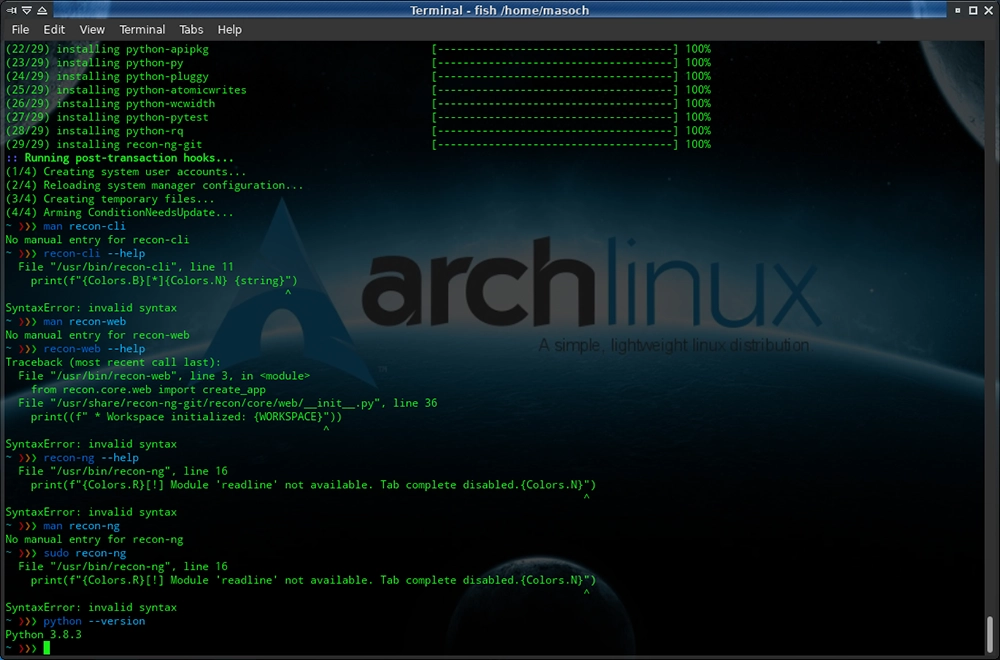The width and height of the screenshot is (1000, 660).
Task: Click the leftmost icon in the title bar
Action: [11, 9]
